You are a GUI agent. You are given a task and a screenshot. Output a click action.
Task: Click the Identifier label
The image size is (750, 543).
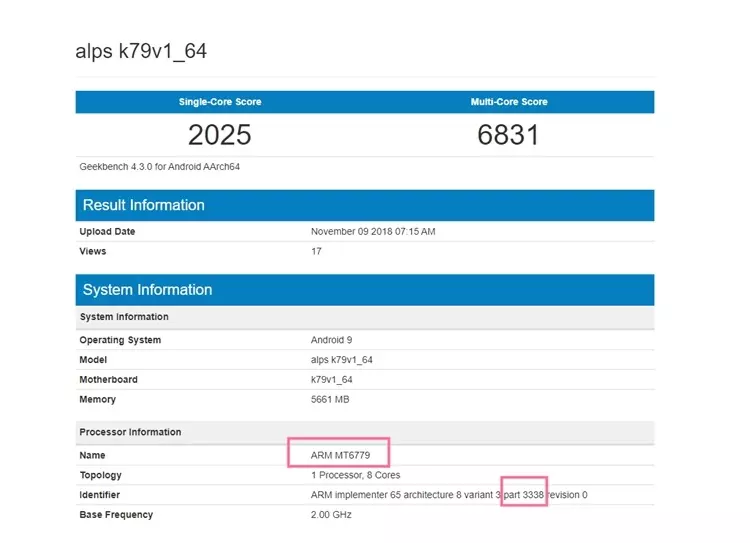[x=99, y=495]
